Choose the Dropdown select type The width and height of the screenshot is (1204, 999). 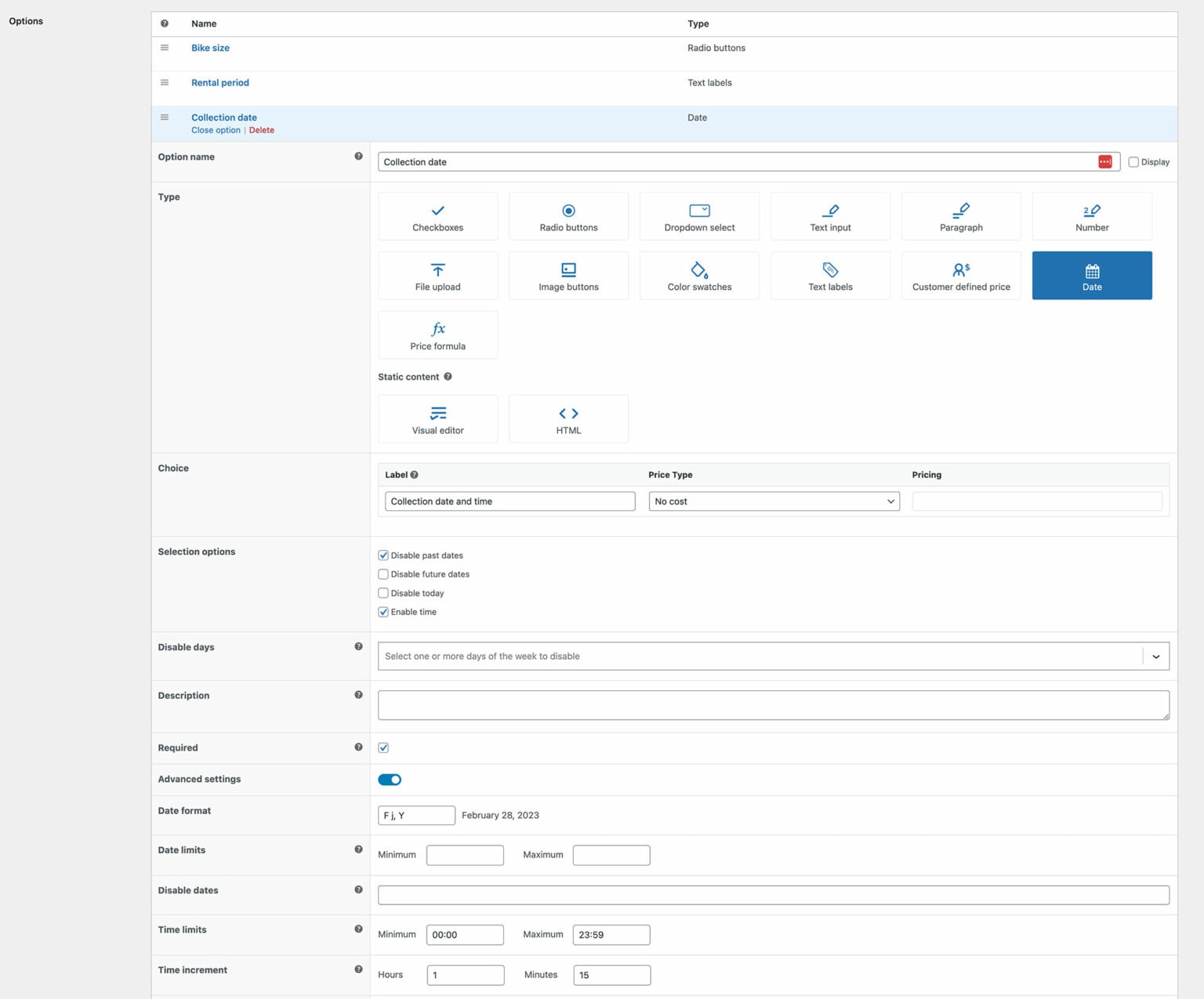(698, 216)
